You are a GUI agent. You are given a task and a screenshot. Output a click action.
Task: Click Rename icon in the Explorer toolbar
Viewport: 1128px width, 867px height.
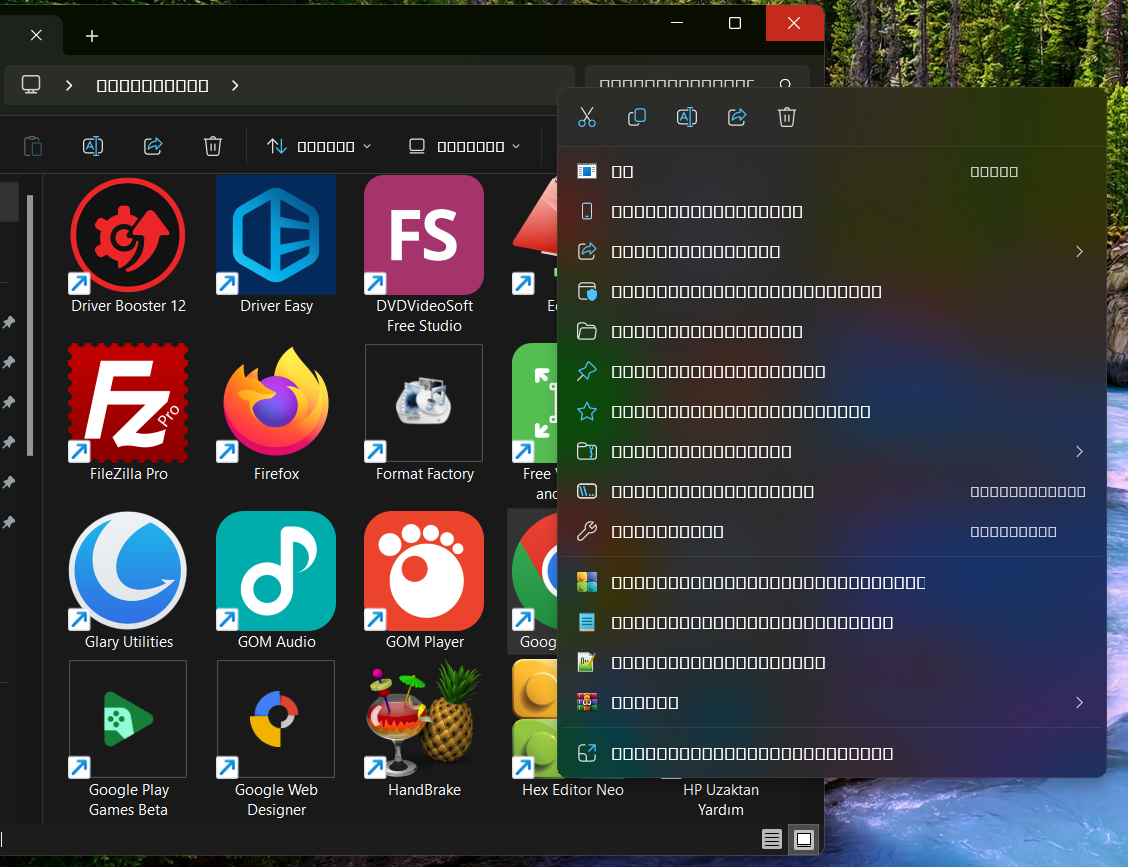[x=93, y=147]
